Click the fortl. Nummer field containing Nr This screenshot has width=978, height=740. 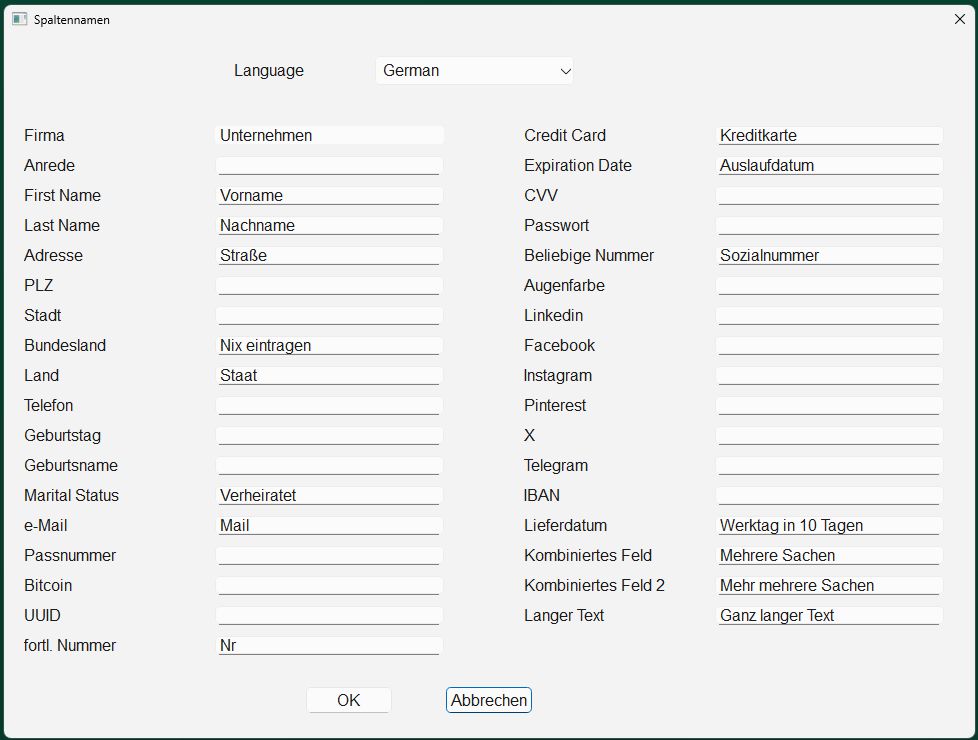[329, 645]
